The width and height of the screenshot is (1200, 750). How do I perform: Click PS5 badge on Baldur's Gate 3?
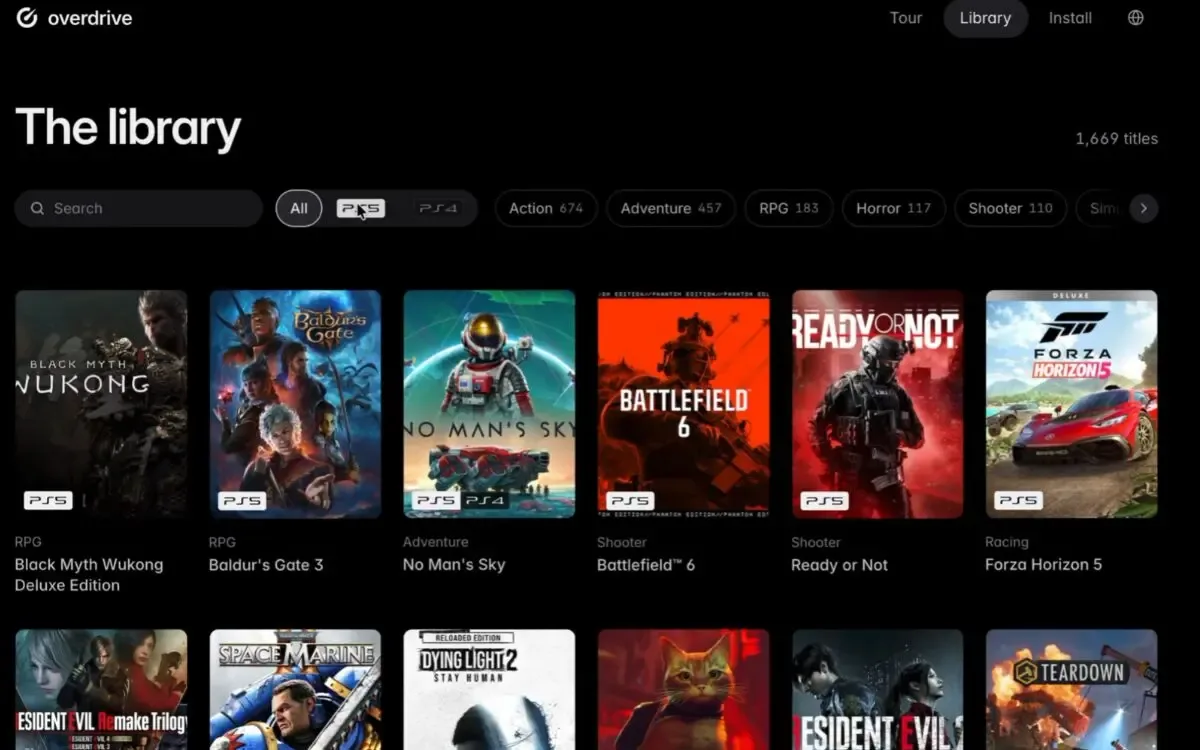click(x=242, y=500)
